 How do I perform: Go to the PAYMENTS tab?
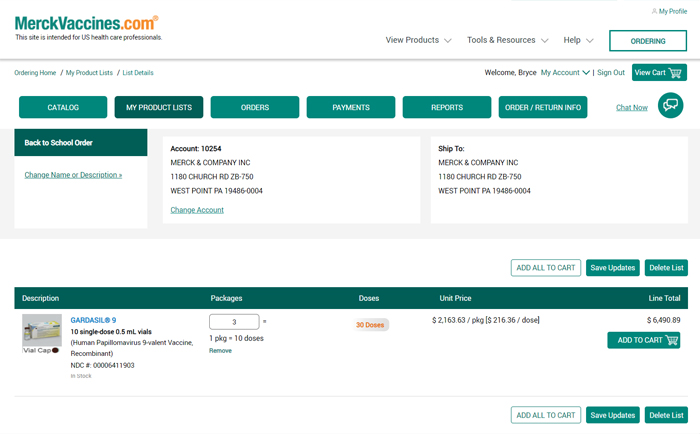point(351,107)
